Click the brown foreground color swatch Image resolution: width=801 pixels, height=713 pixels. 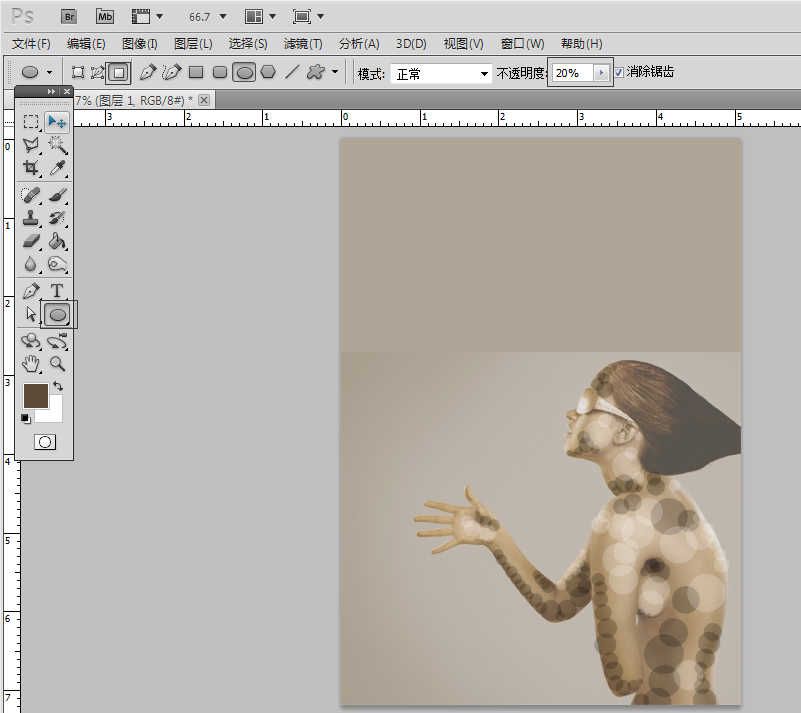click(x=36, y=396)
